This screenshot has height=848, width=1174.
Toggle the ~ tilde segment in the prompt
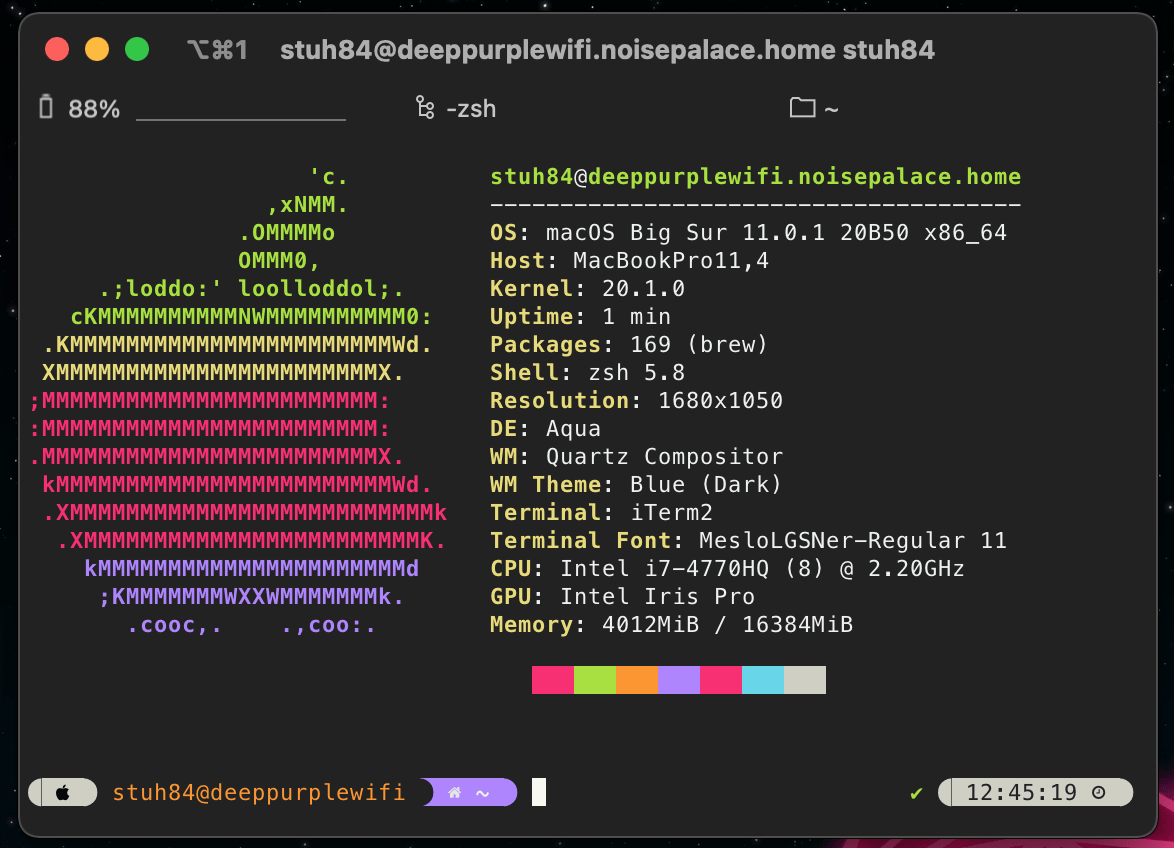tap(484, 792)
